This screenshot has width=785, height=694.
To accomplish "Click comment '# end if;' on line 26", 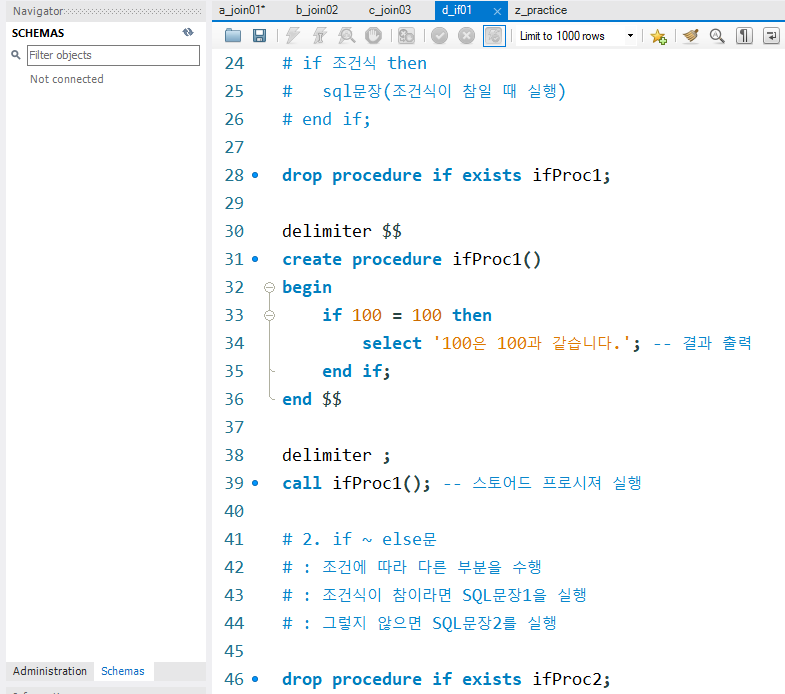I will point(326,119).
